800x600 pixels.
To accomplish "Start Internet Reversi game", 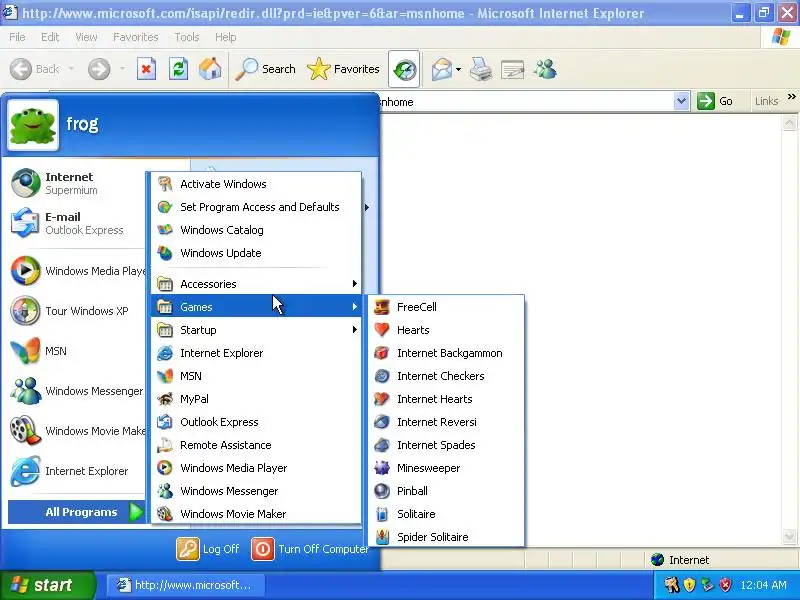I will tap(446, 421).
